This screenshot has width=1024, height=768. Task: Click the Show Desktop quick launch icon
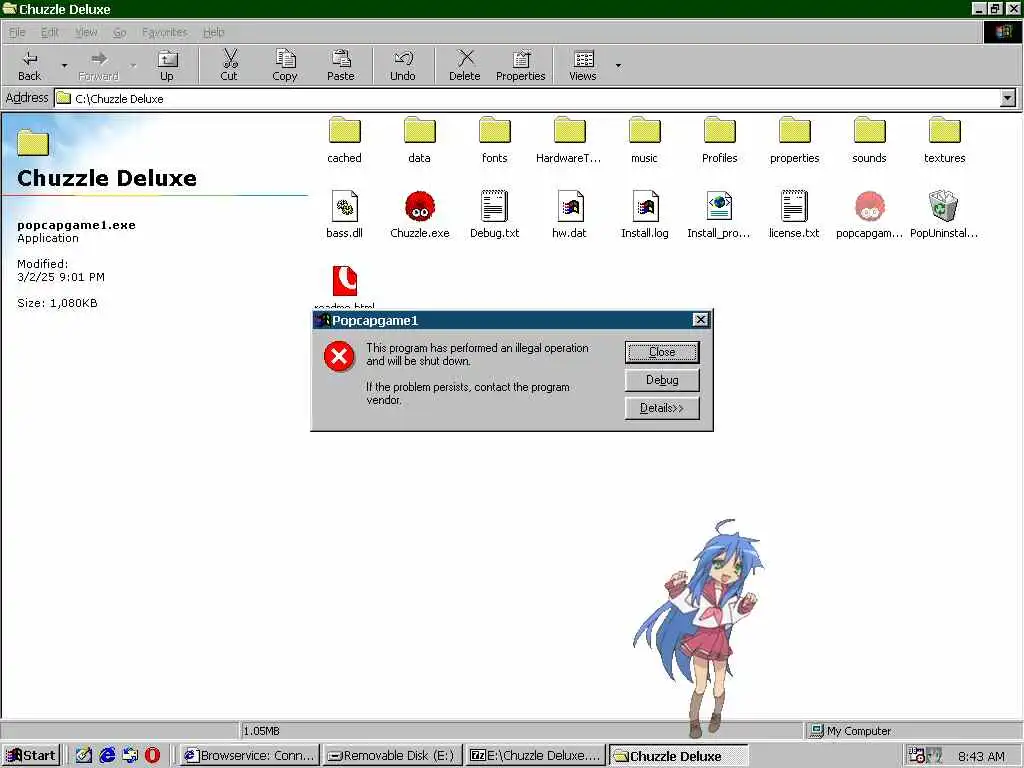(x=84, y=756)
